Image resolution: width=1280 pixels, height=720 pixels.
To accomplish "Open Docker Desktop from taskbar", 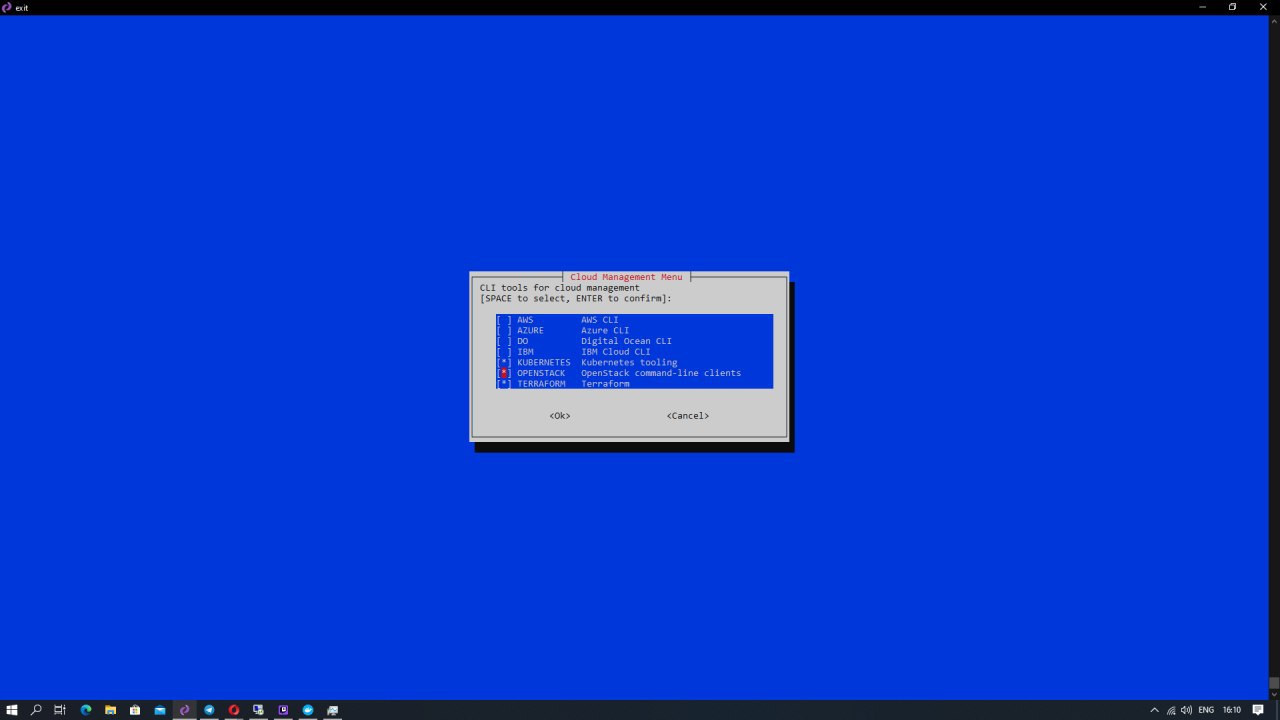I will (308, 710).
